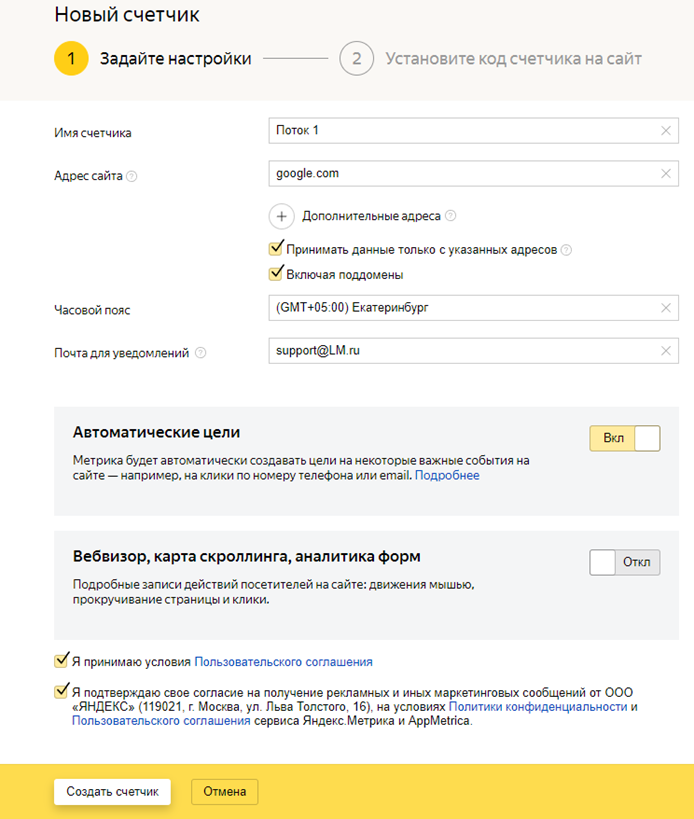Toggle off Автоматические цели switch
Screen dimensions: 694x819
625,439
